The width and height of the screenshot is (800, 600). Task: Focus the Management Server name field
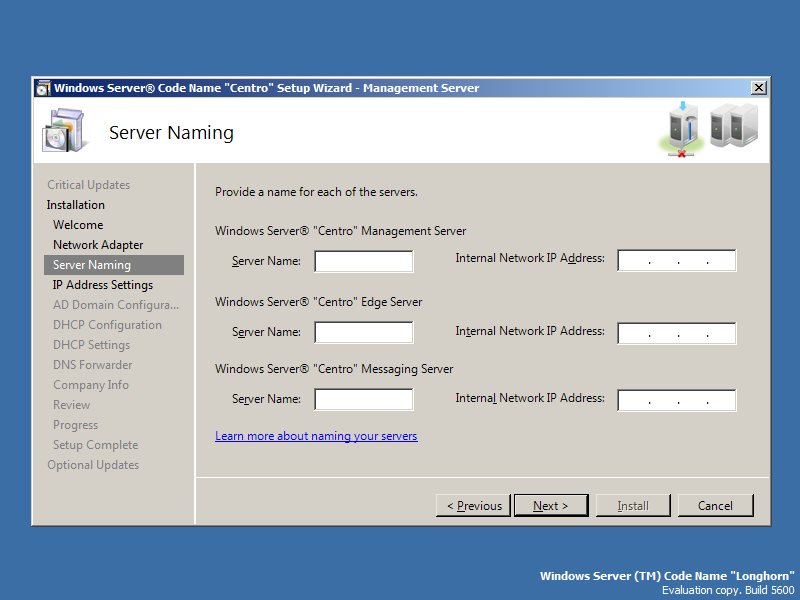364,261
